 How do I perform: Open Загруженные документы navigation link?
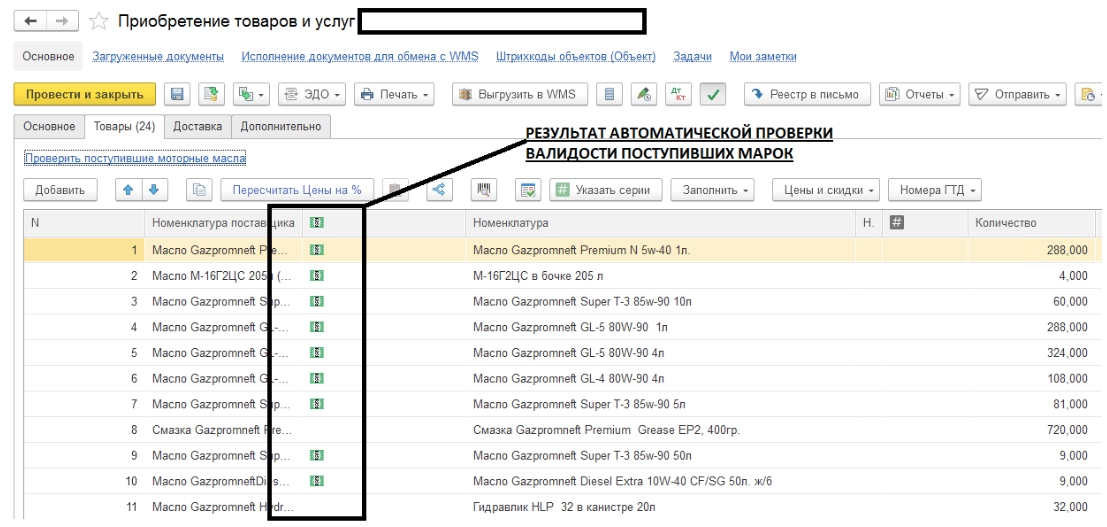158,57
